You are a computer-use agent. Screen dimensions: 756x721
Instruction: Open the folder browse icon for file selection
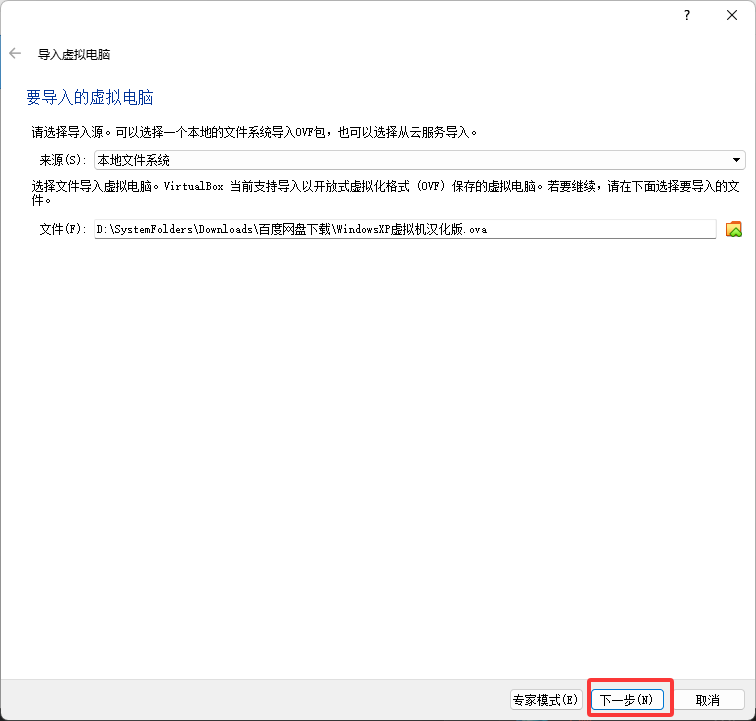[734, 229]
